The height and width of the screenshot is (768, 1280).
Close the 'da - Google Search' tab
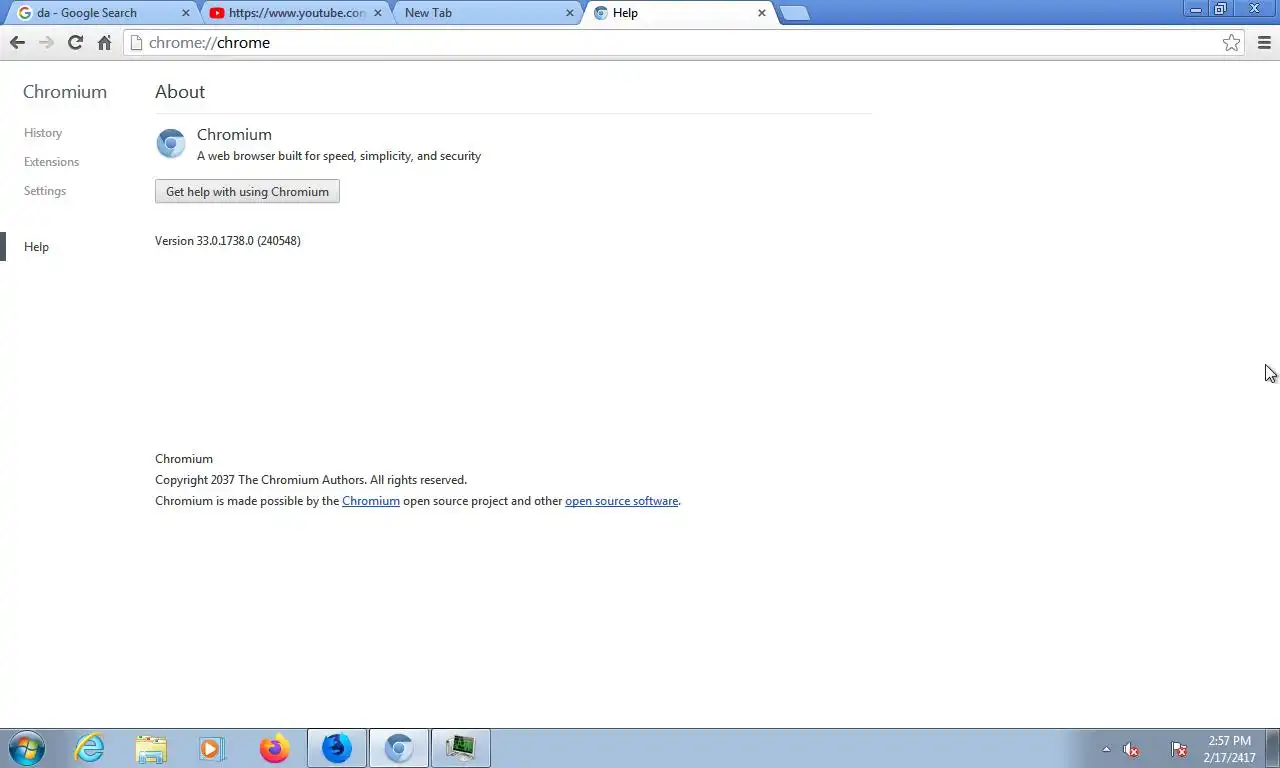185,13
